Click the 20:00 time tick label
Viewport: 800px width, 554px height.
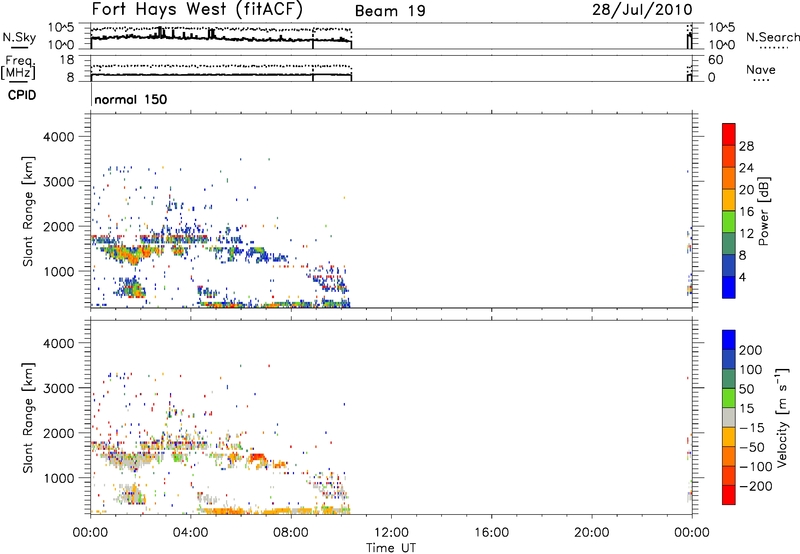pyautogui.click(x=591, y=533)
